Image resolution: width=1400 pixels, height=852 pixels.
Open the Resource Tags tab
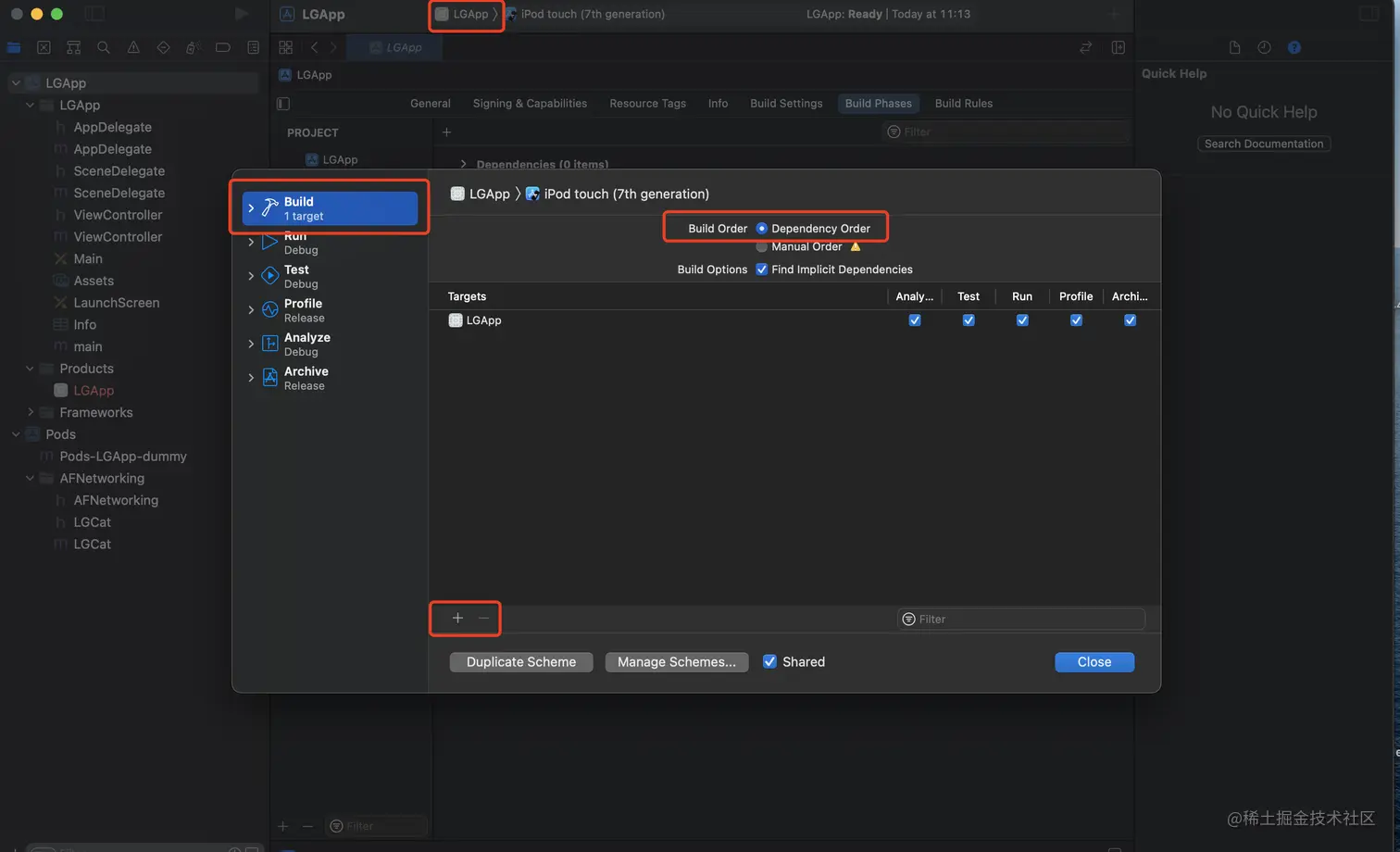tap(648, 104)
